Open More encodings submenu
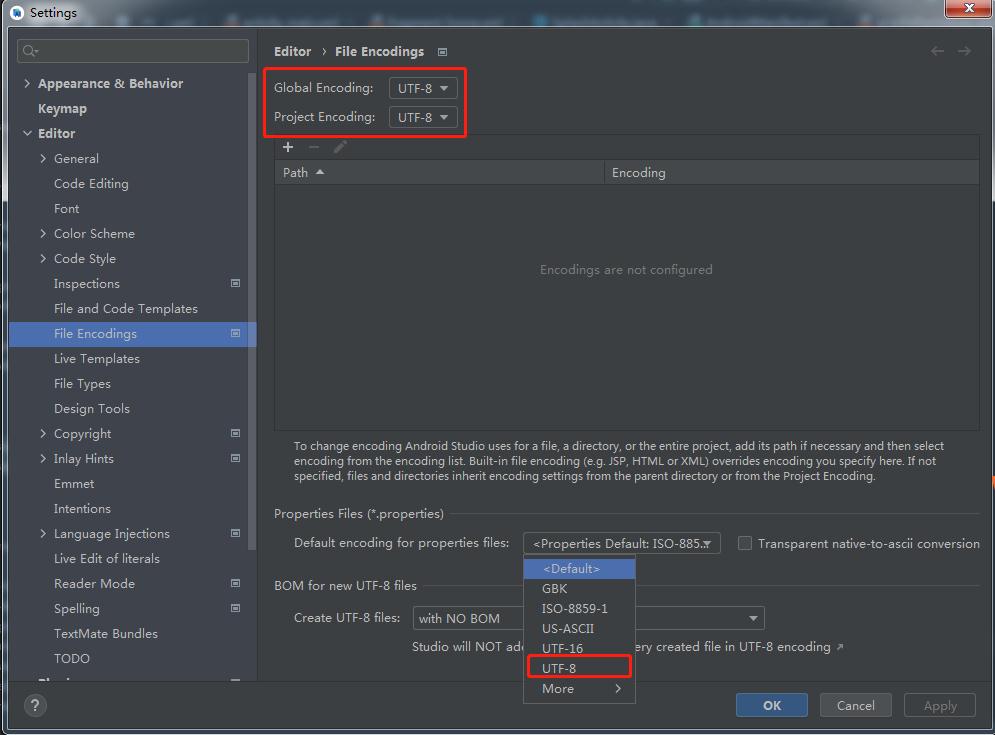 [x=579, y=689]
